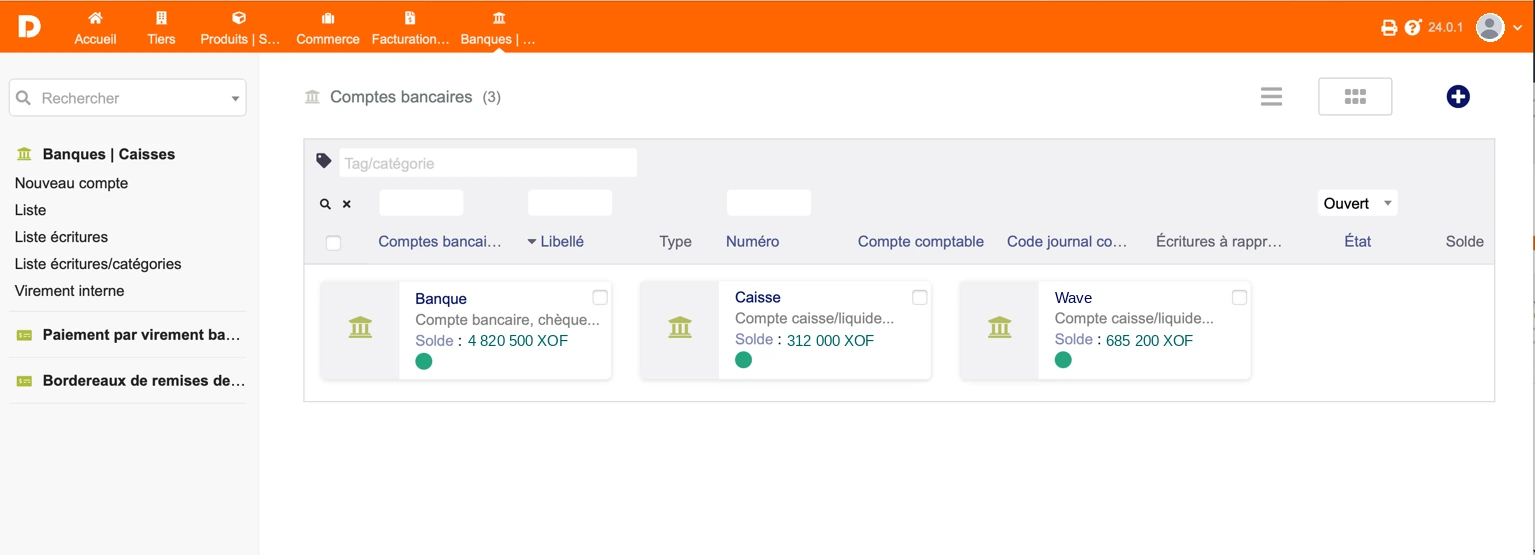Open the Produits menu
Screen dimensions: 1535x555
point(240,28)
